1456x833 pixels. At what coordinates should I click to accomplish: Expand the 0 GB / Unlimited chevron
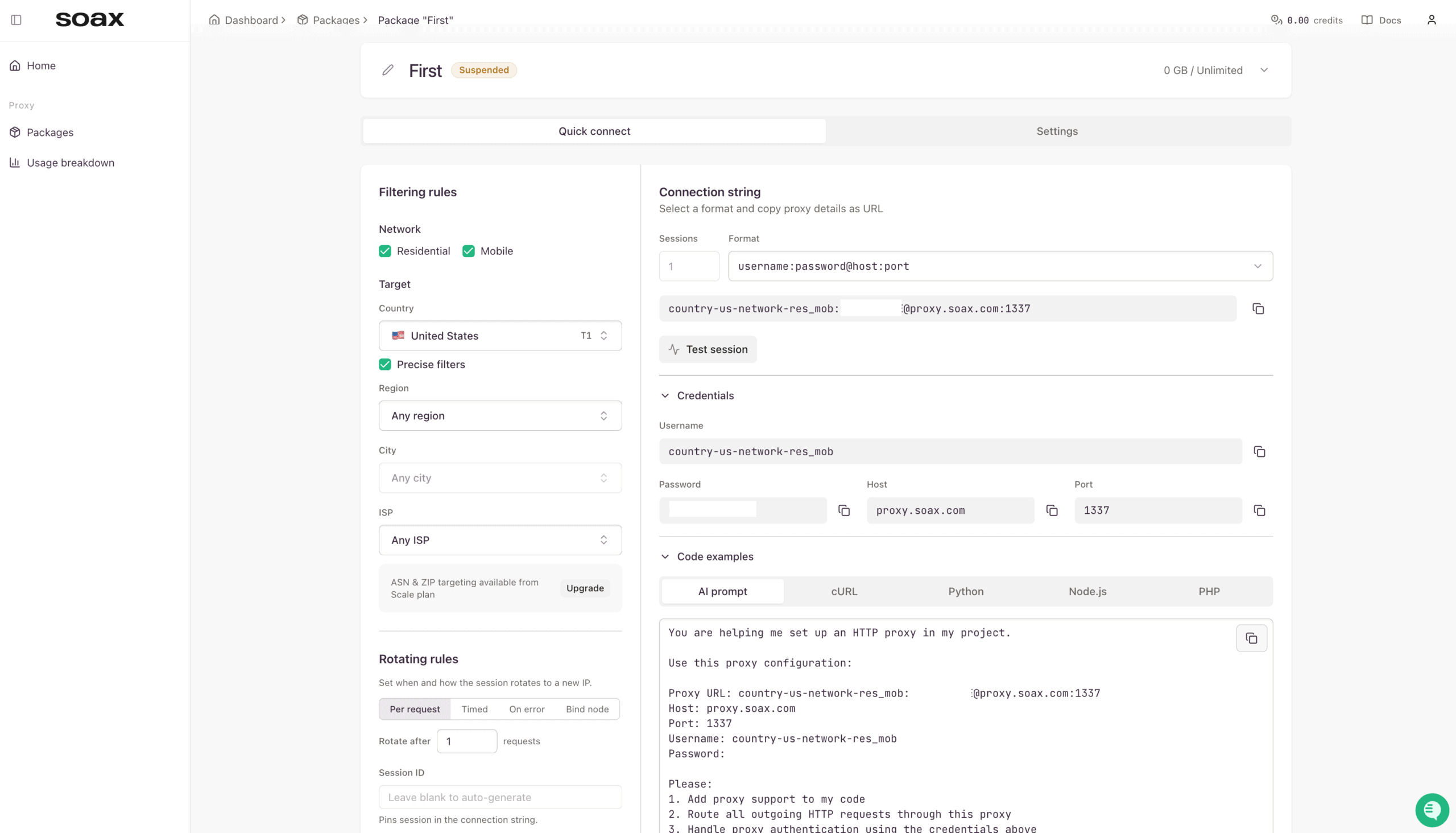click(x=1264, y=71)
